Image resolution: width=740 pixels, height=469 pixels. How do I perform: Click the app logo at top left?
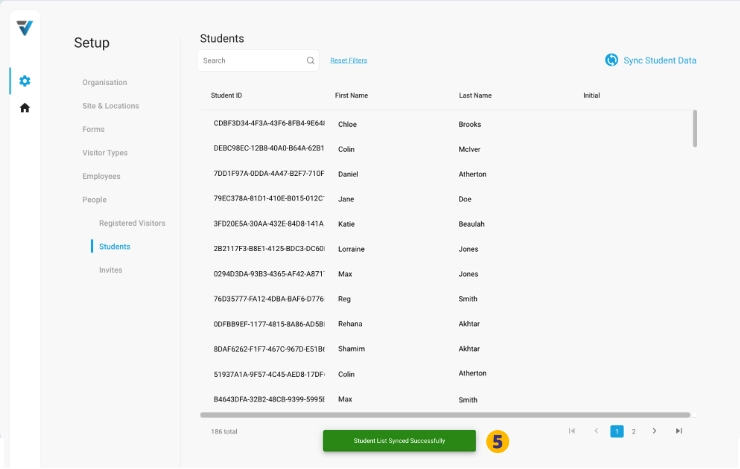25,28
